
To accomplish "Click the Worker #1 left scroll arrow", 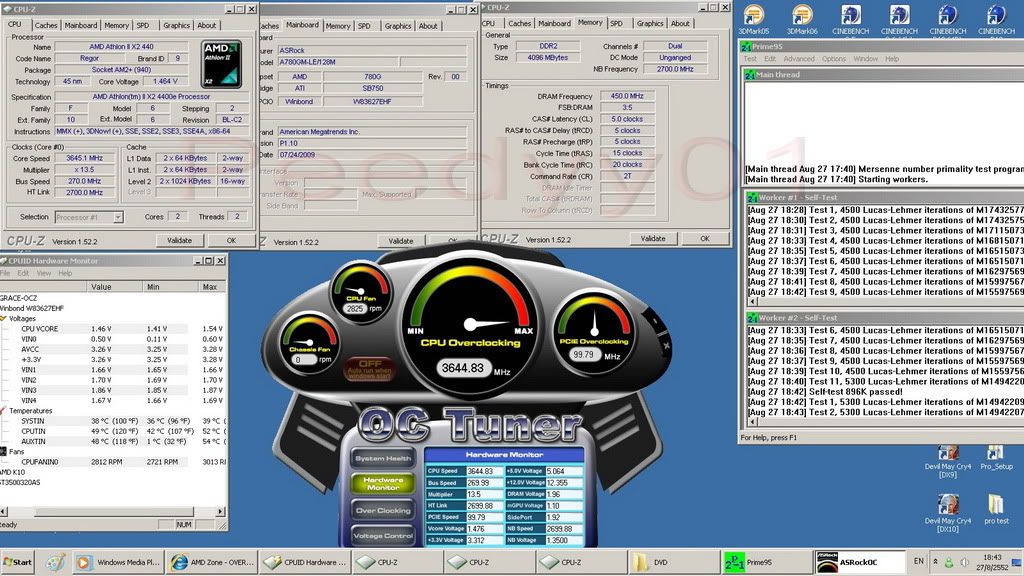I will pos(752,302).
